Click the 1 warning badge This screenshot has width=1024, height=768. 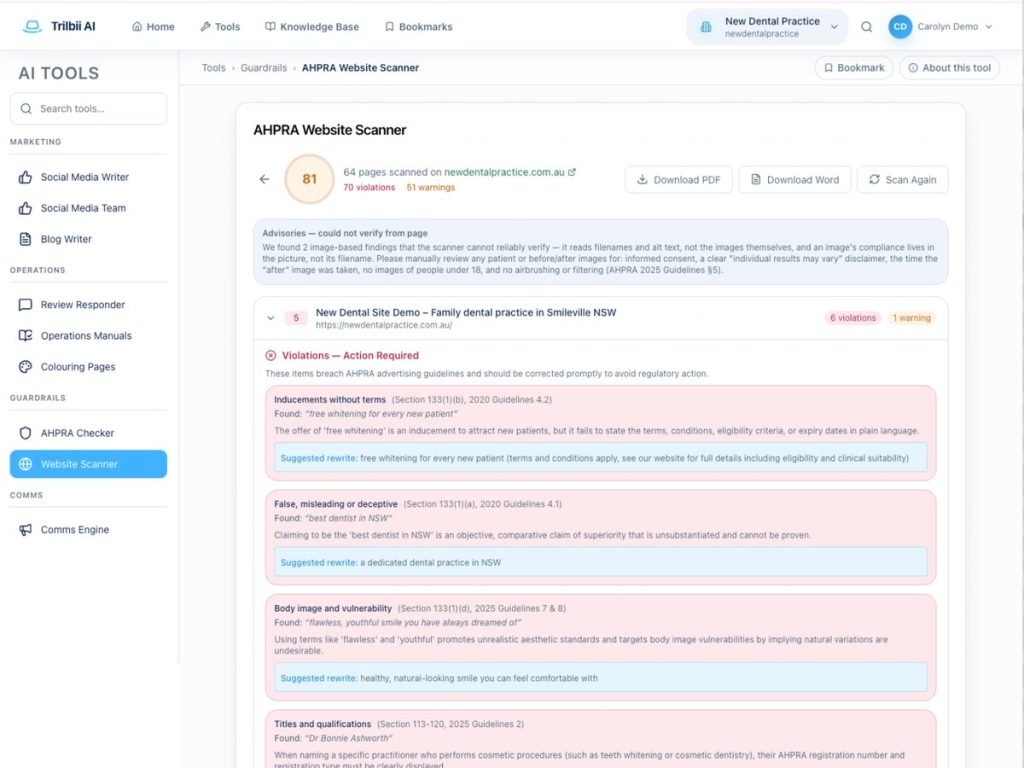[912, 318]
